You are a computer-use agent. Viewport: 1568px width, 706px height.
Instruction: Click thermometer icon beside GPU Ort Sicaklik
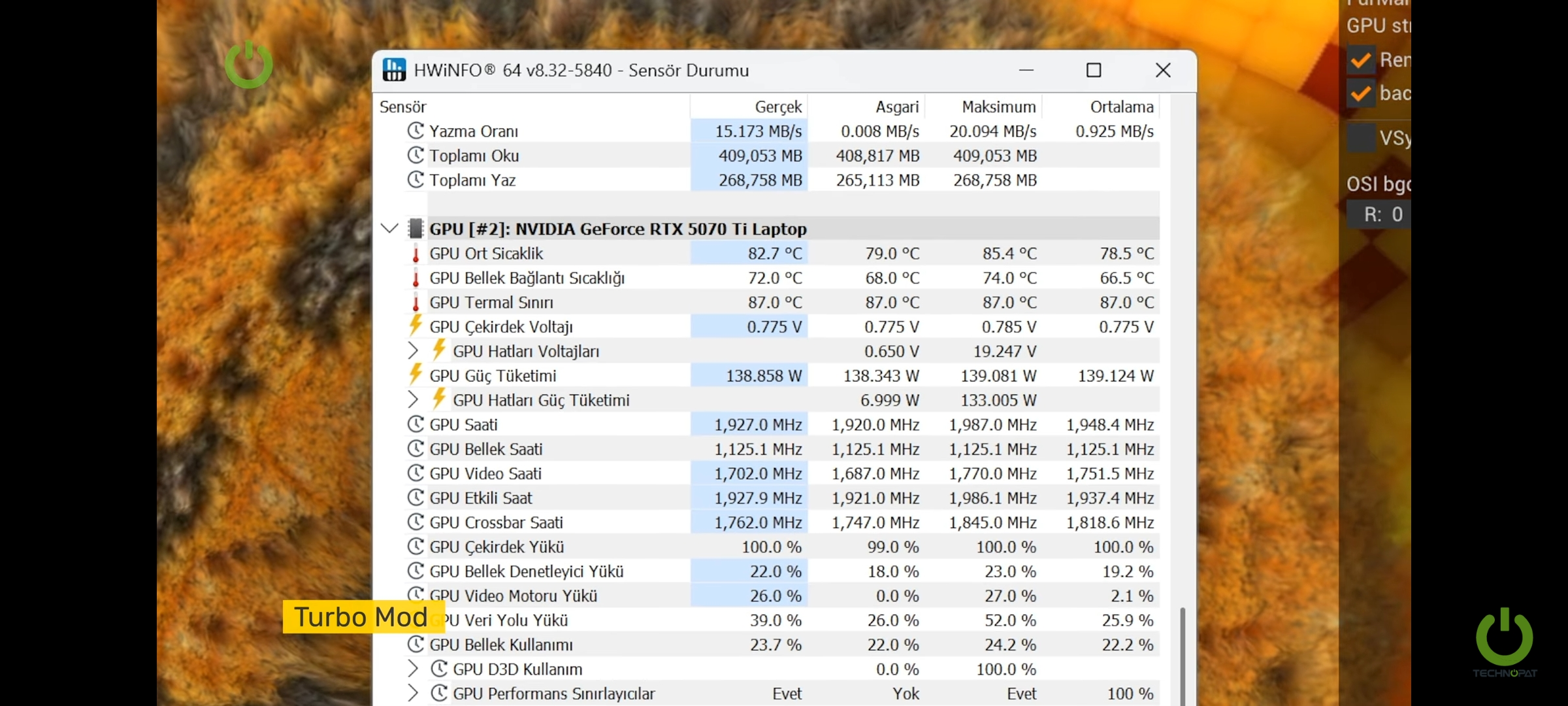(416, 254)
